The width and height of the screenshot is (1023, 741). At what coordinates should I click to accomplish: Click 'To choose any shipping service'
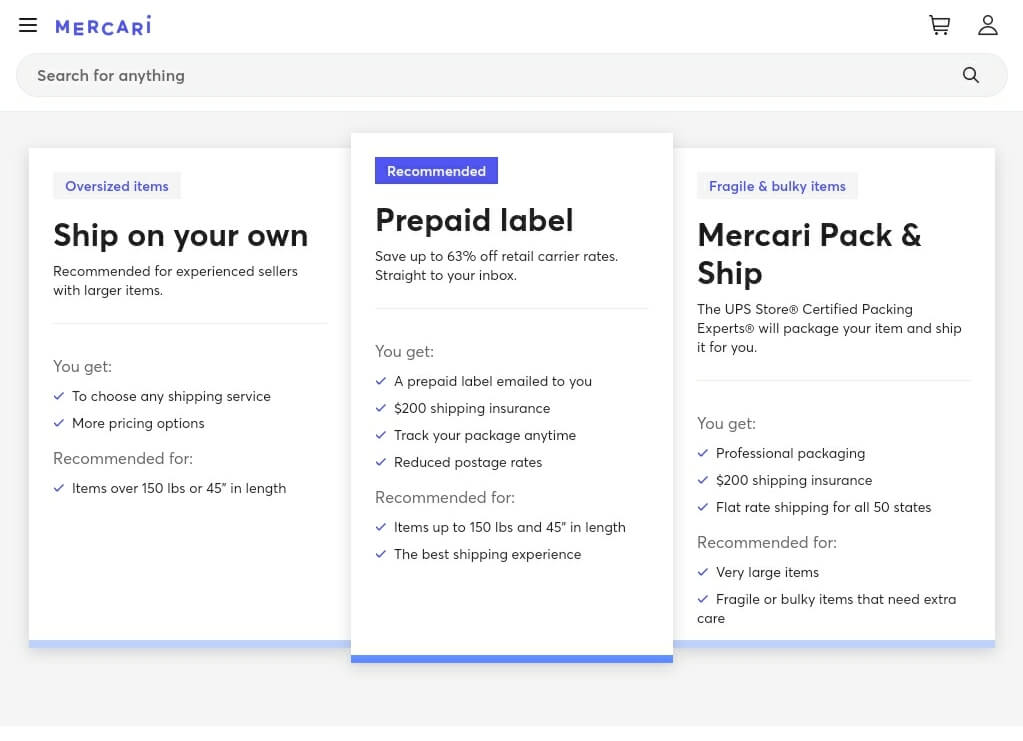(x=171, y=396)
